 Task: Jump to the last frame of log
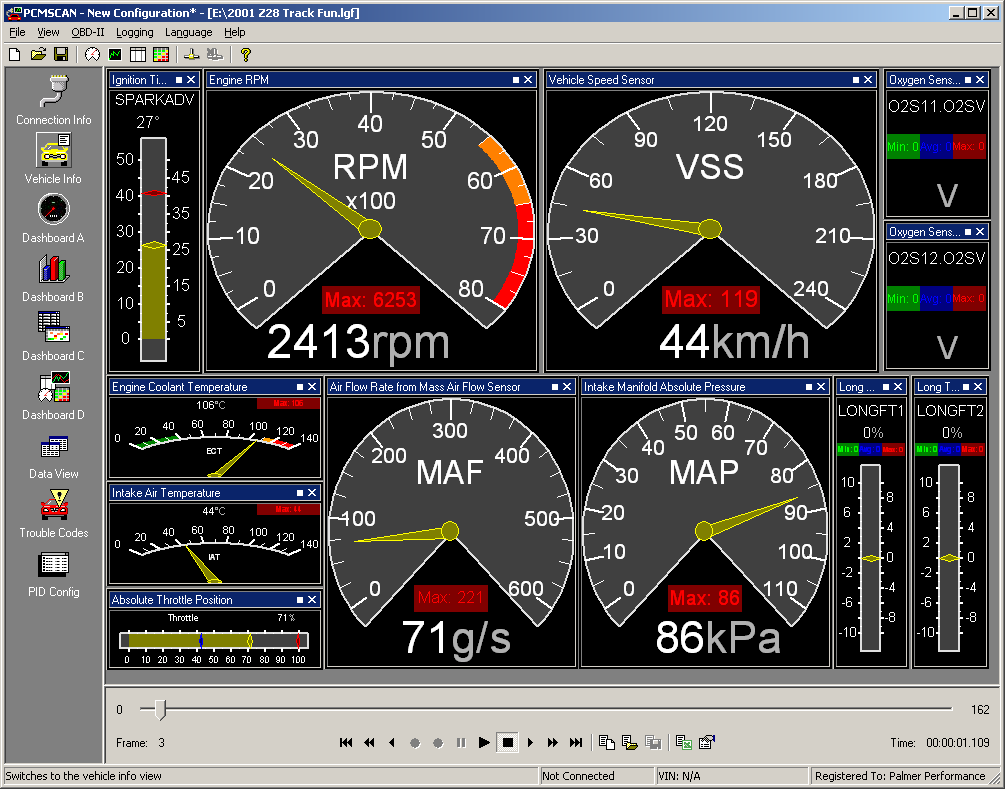pos(576,742)
